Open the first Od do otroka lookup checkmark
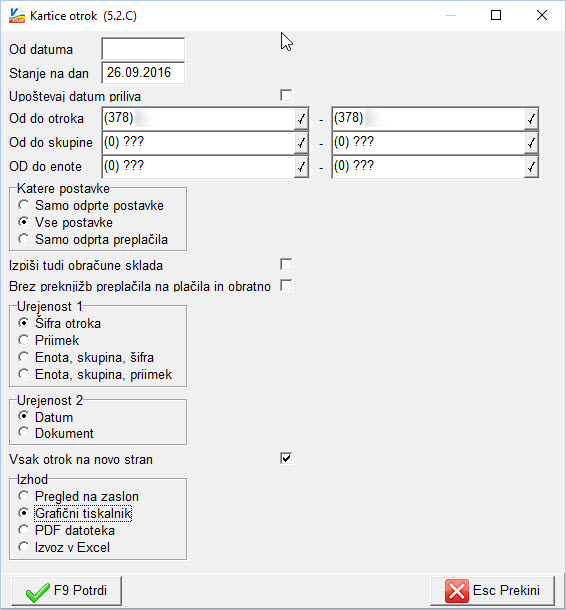566x610 pixels. tap(301, 119)
